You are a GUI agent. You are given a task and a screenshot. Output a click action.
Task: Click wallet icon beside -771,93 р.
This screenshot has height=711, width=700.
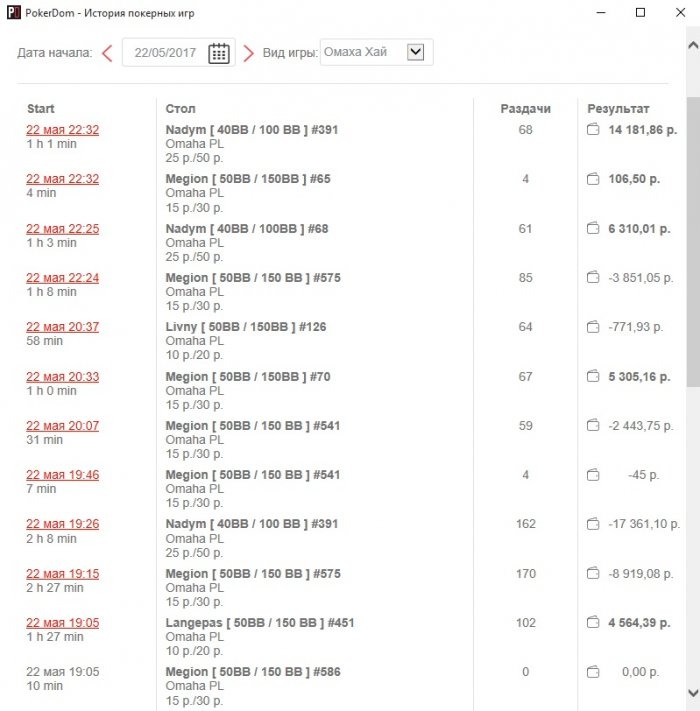pyautogui.click(x=593, y=326)
